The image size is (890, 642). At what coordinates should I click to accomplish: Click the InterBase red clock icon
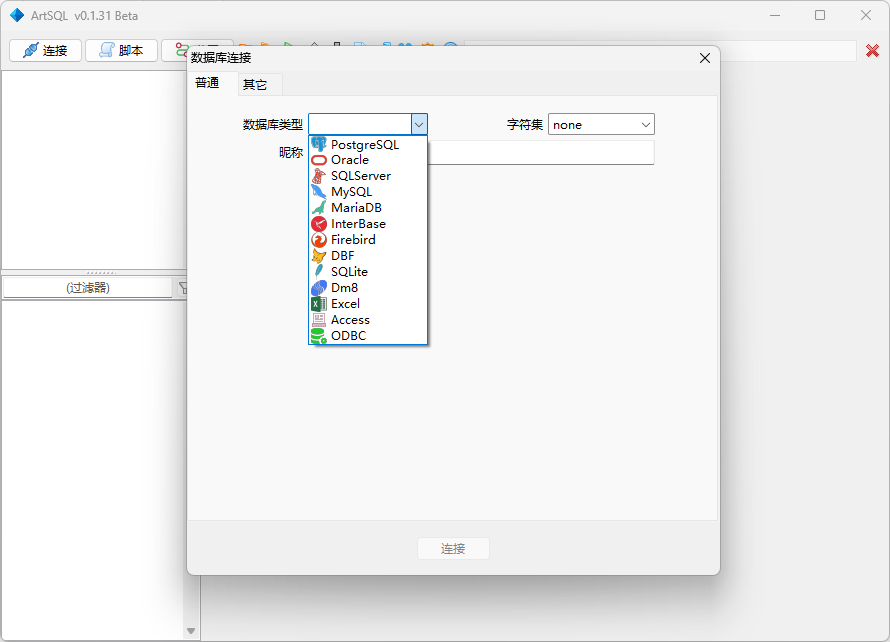click(319, 224)
